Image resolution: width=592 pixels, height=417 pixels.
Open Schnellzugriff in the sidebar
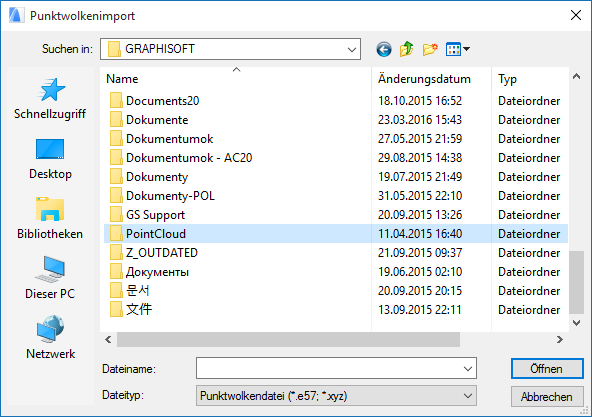(x=50, y=99)
